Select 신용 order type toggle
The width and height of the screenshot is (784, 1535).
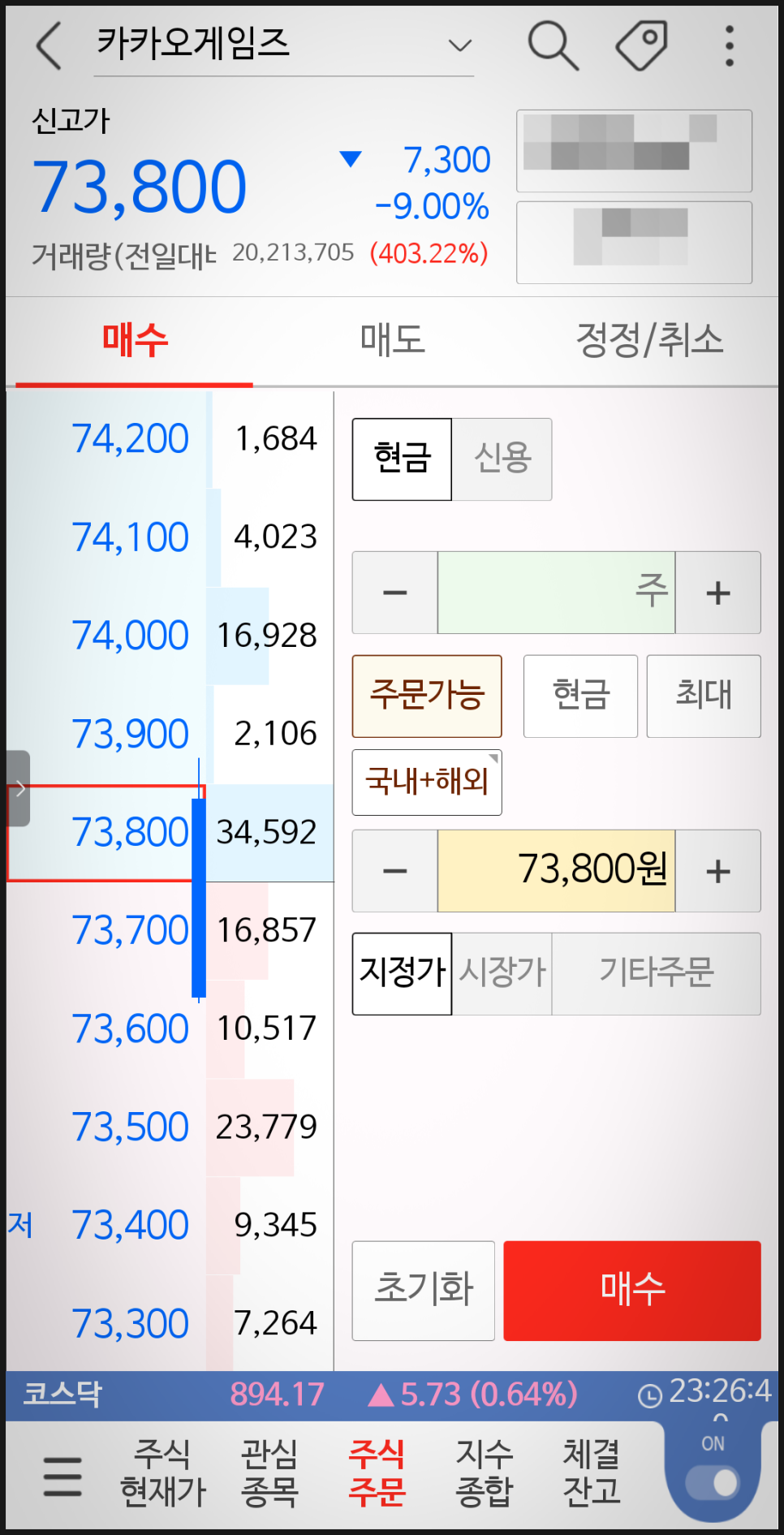pyautogui.click(x=502, y=459)
